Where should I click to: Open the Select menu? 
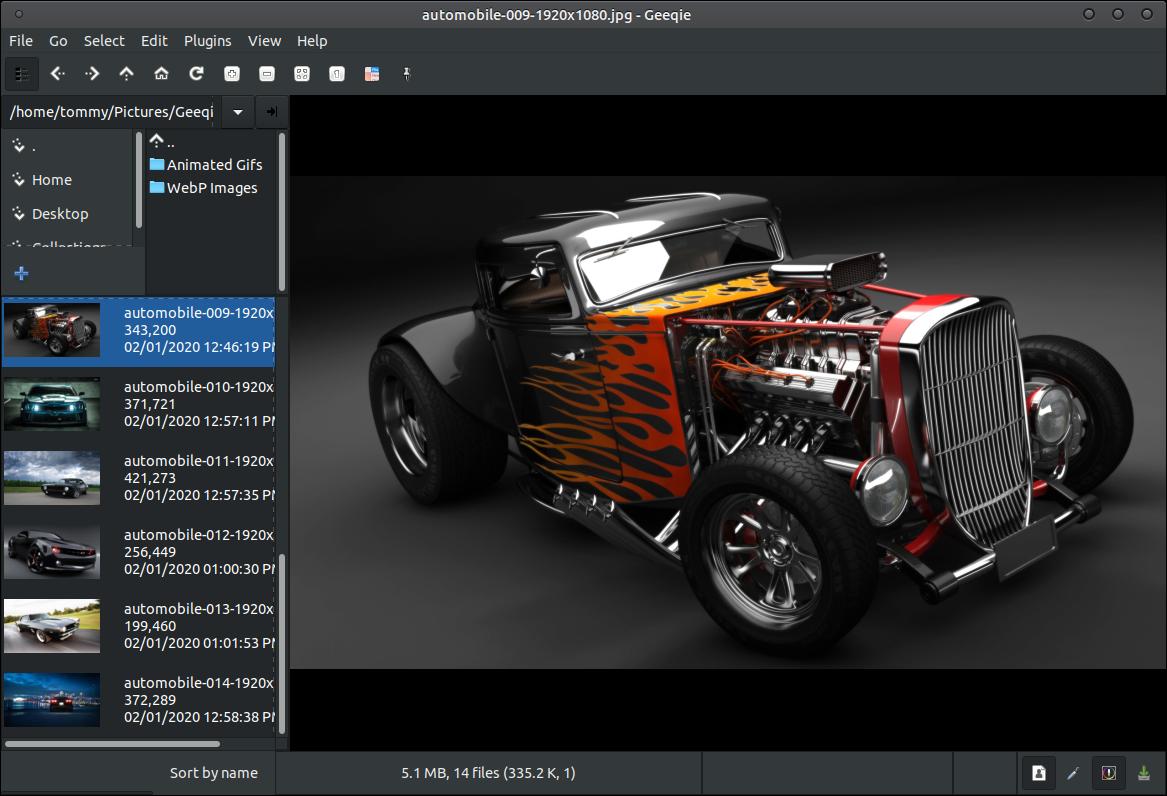coord(104,41)
